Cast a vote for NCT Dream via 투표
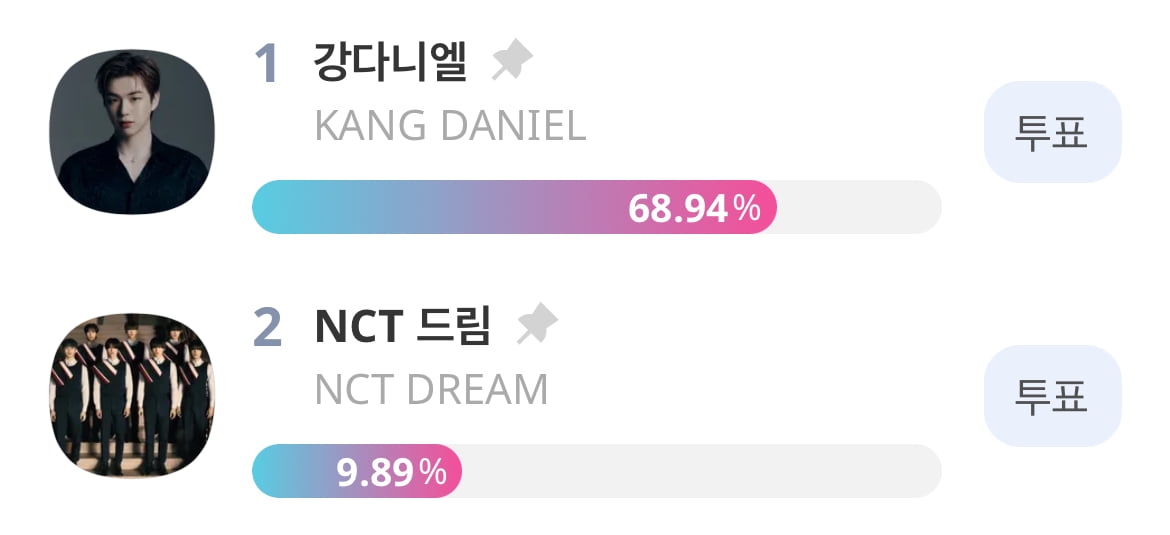This screenshot has height=535, width=1170. (x=1052, y=396)
